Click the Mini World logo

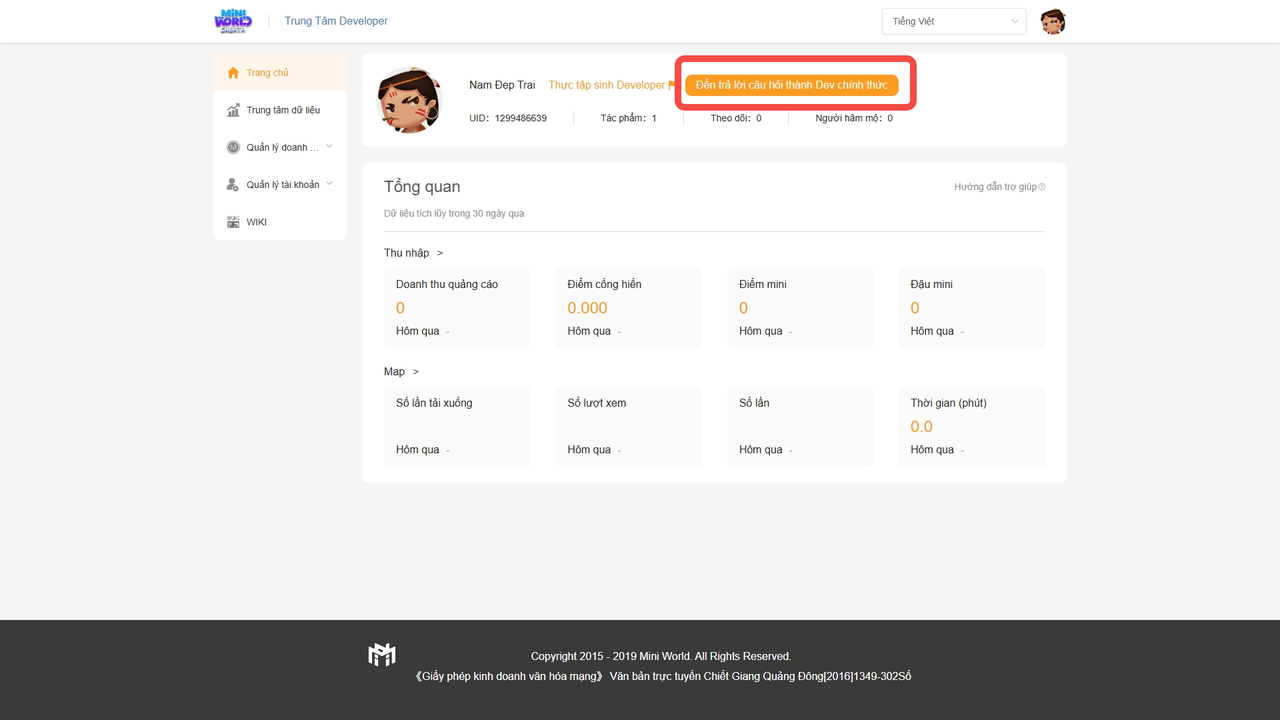[233, 21]
